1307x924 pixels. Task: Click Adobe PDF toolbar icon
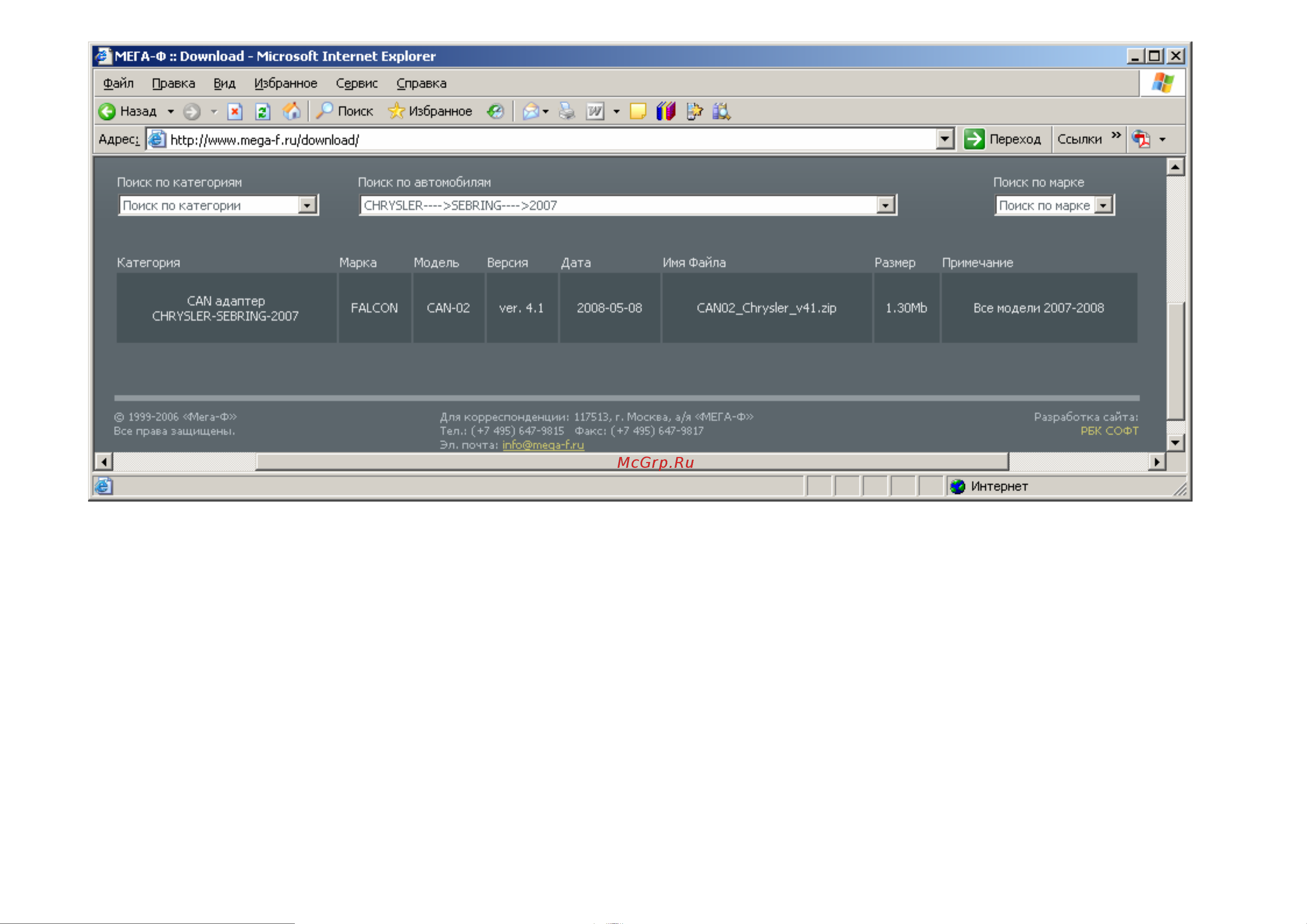coord(1141,139)
